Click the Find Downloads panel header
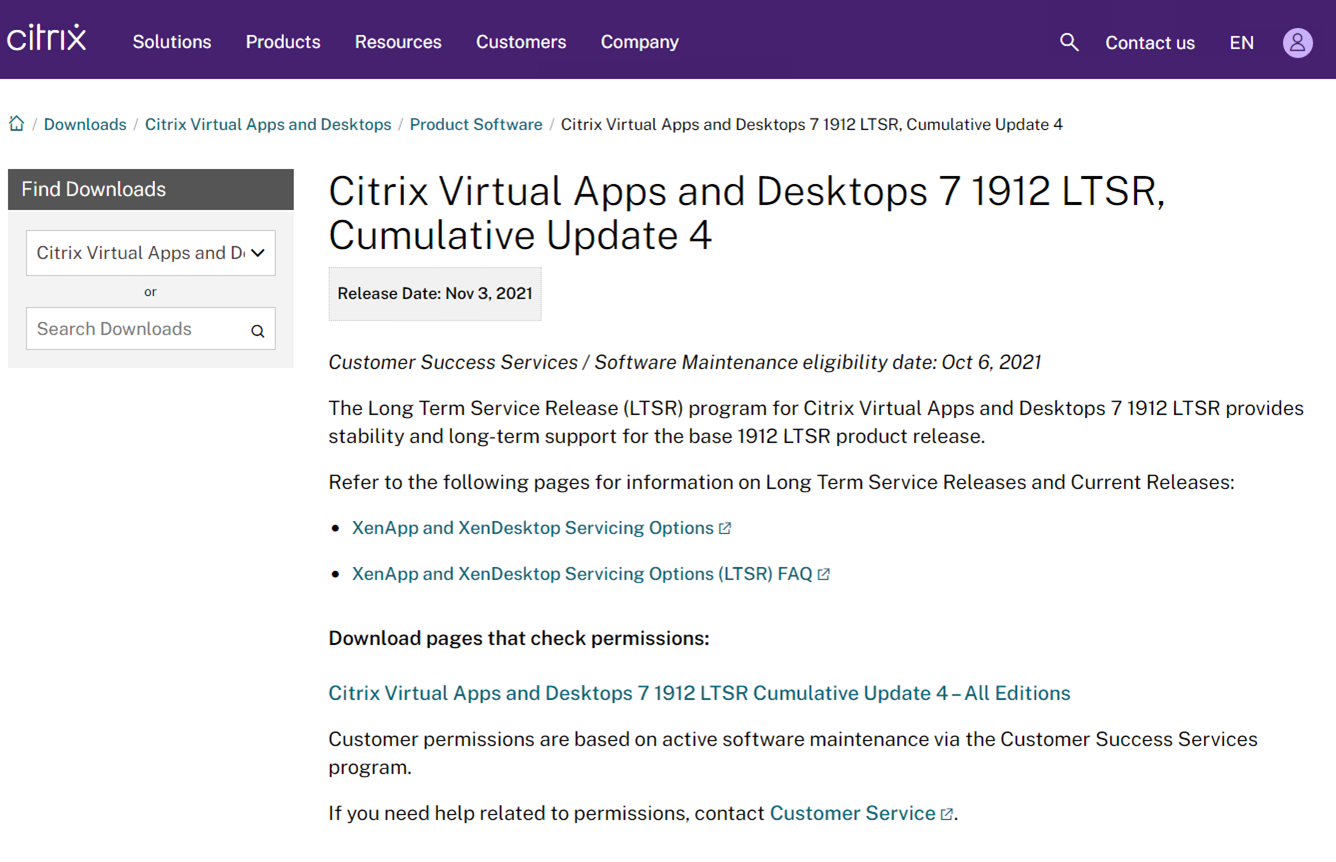Screen dimensions: 1336x862 [151, 189]
